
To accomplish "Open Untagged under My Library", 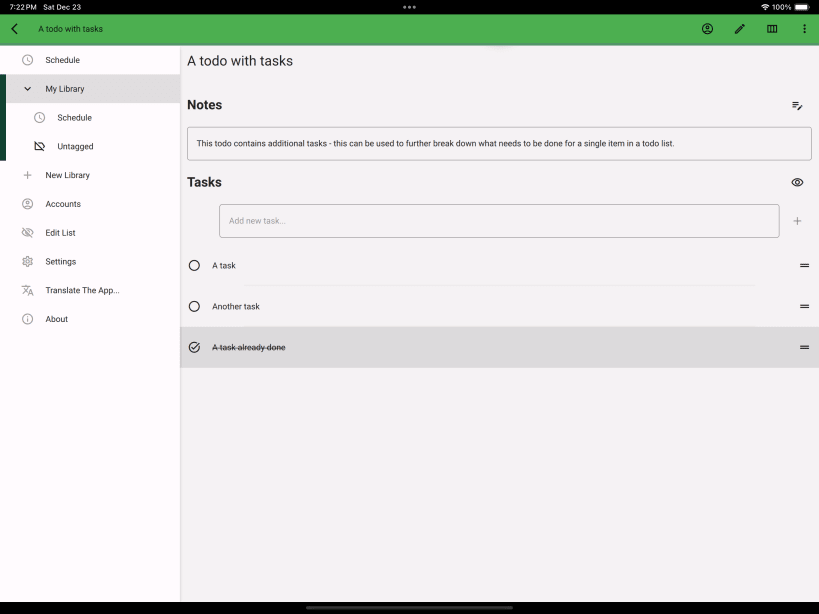I will click(x=93, y=146).
